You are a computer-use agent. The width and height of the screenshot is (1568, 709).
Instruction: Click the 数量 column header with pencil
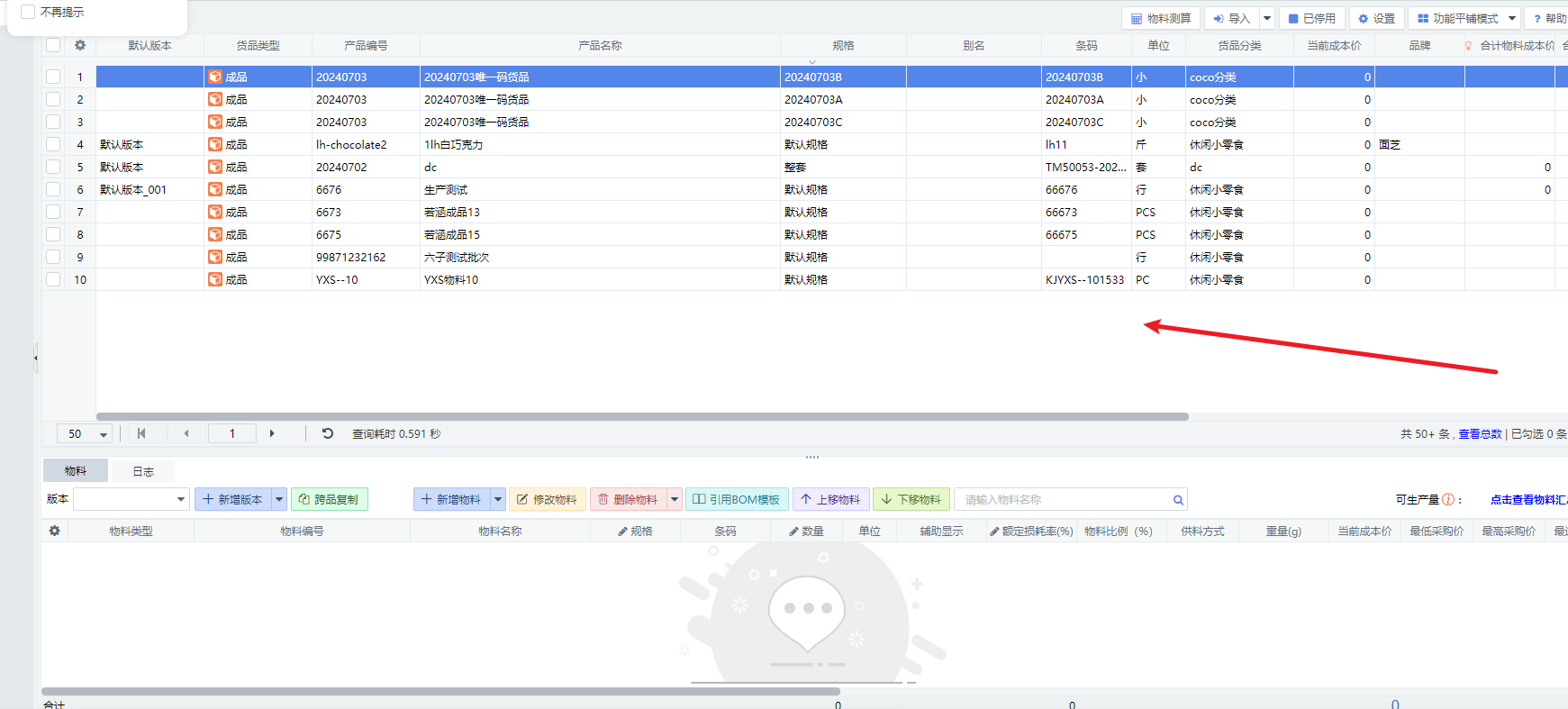(806, 531)
